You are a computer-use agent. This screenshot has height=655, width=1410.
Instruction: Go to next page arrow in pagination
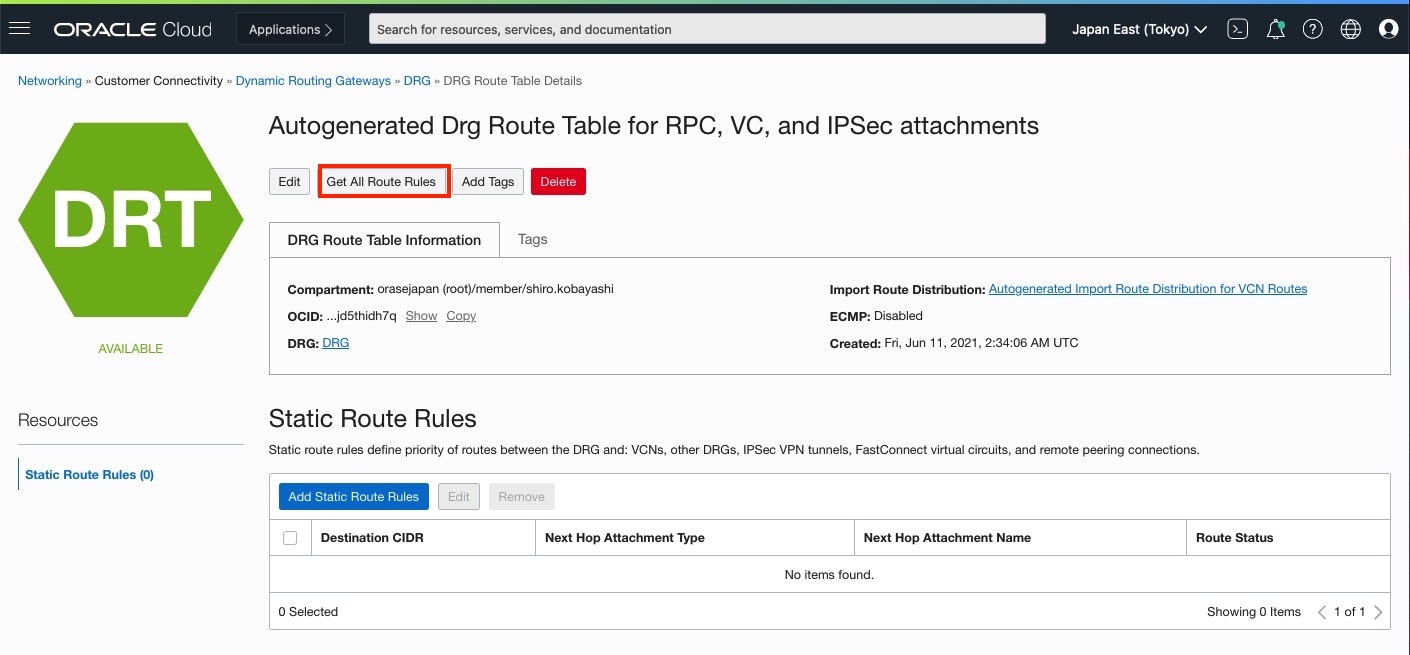point(1378,612)
